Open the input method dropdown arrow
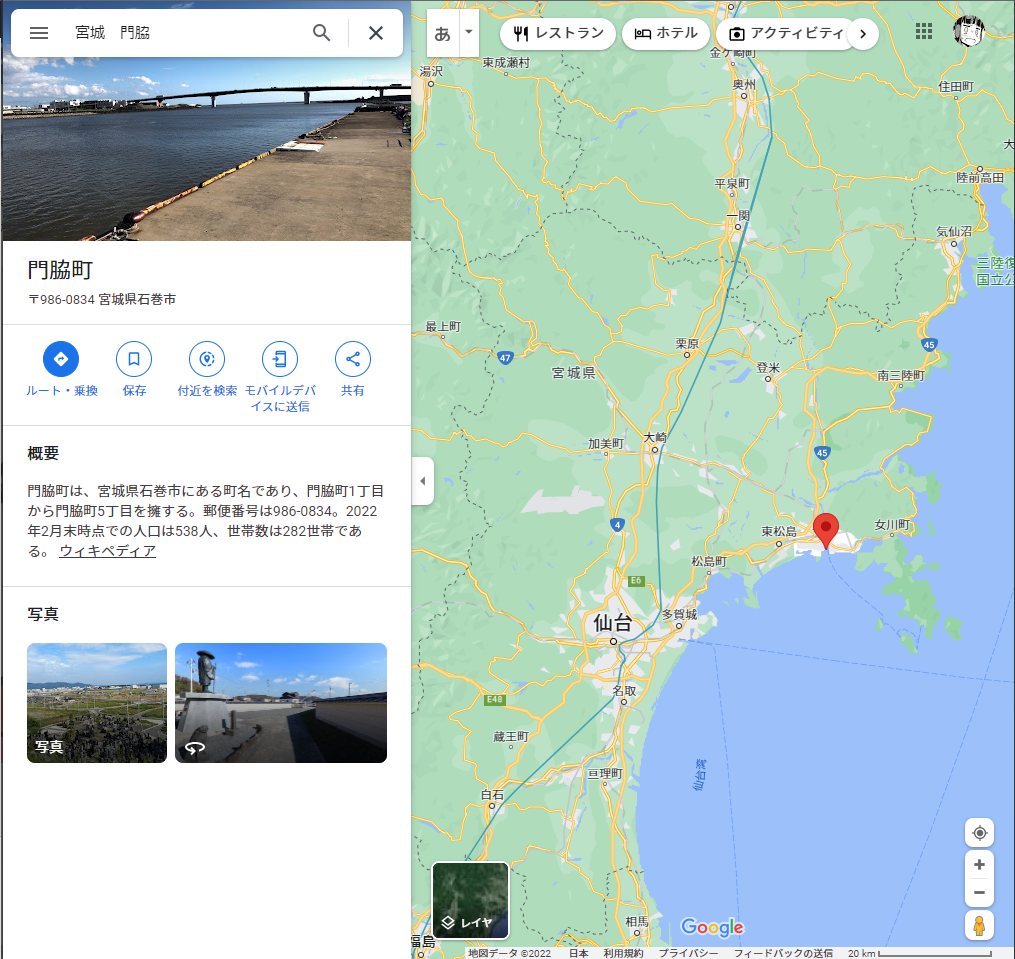The height and width of the screenshot is (959, 1015). [x=469, y=32]
